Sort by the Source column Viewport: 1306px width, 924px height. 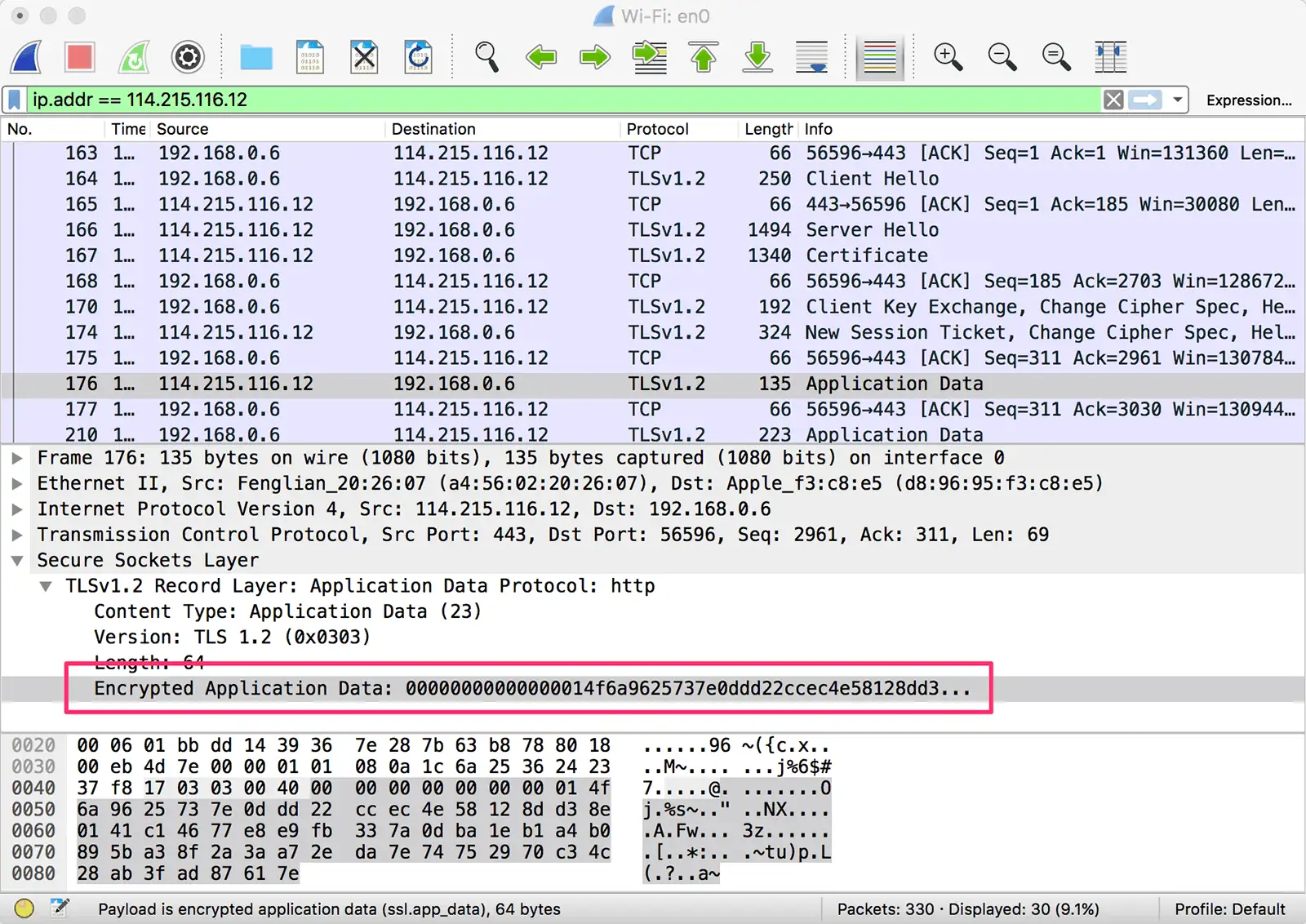[x=269, y=129]
